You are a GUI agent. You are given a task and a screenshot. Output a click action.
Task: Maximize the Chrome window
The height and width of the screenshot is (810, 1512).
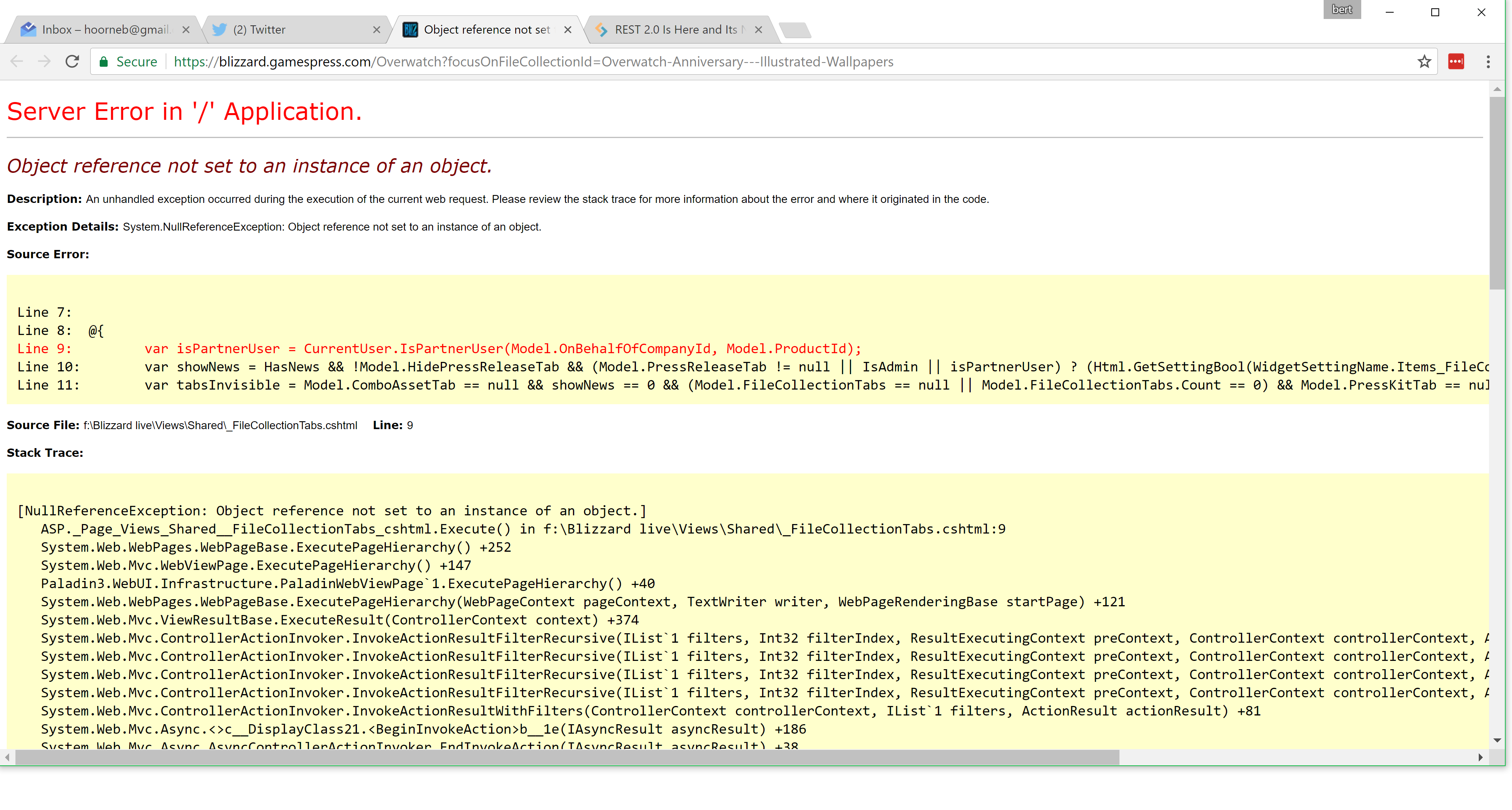(1435, 12)
